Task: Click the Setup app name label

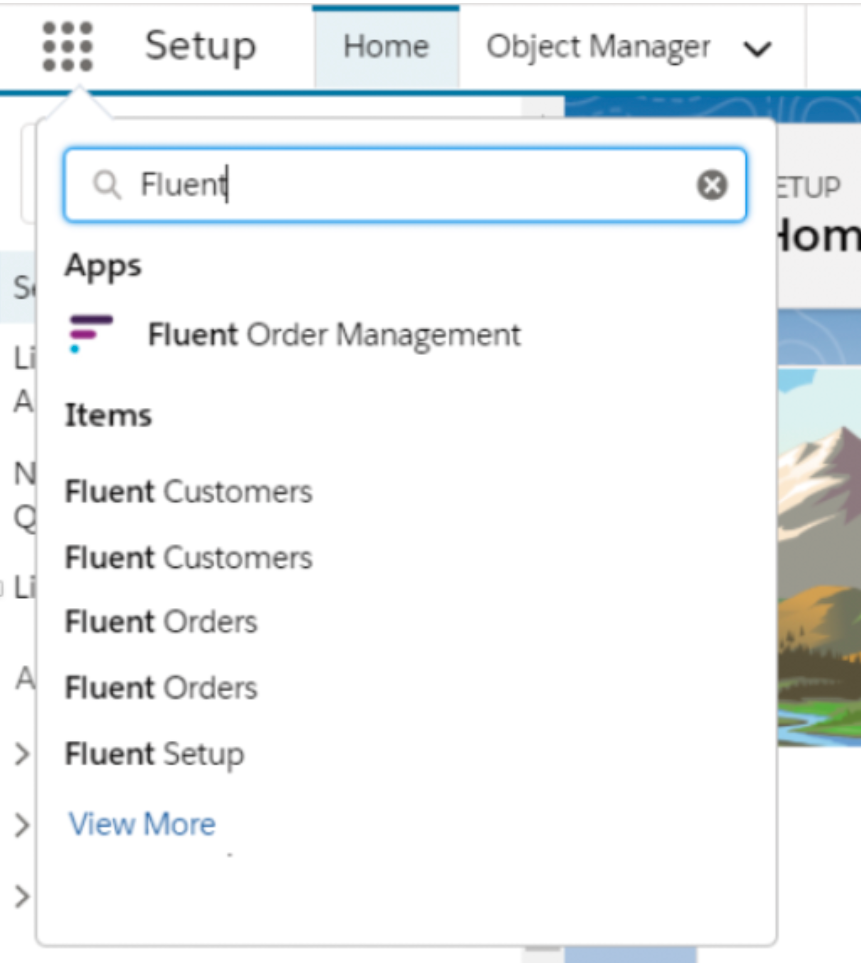Action: pos(200,47)
